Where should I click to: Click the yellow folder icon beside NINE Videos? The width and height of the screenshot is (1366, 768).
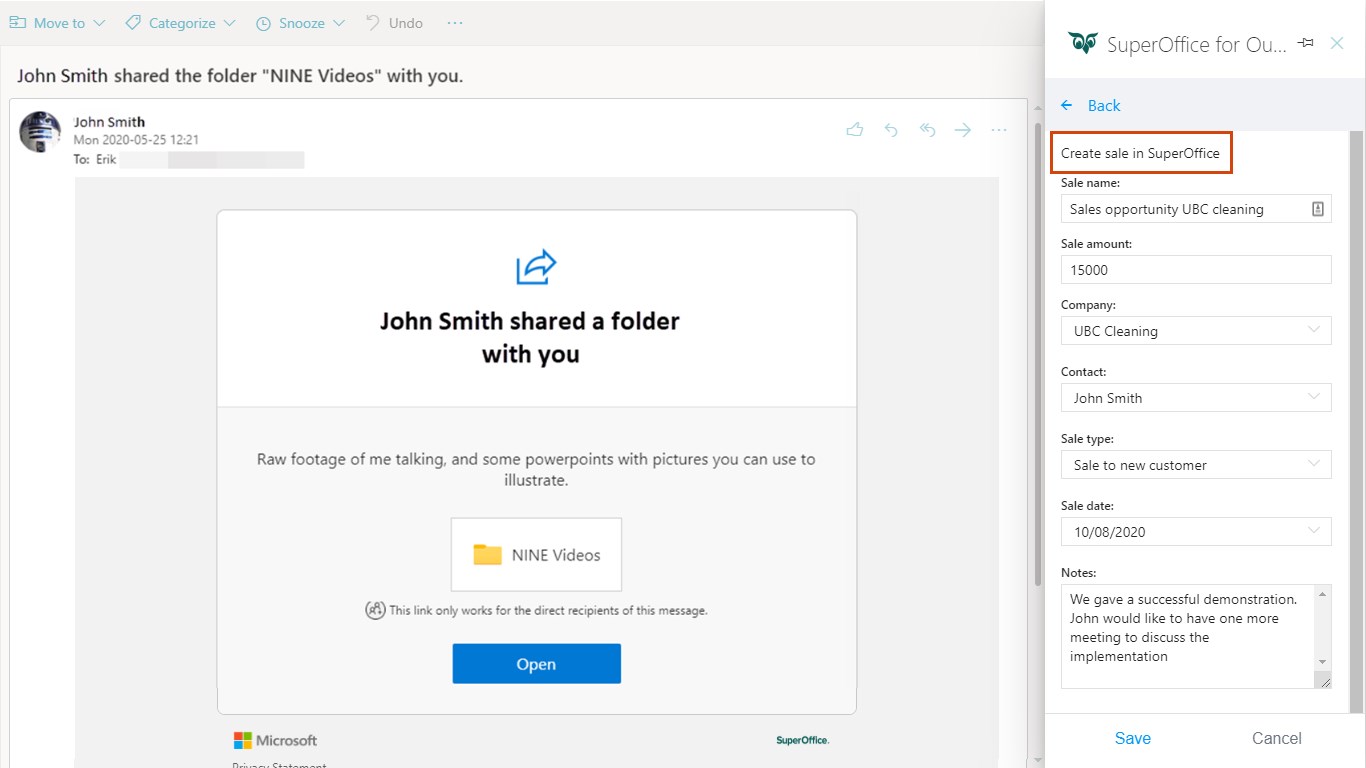point(487,554)
